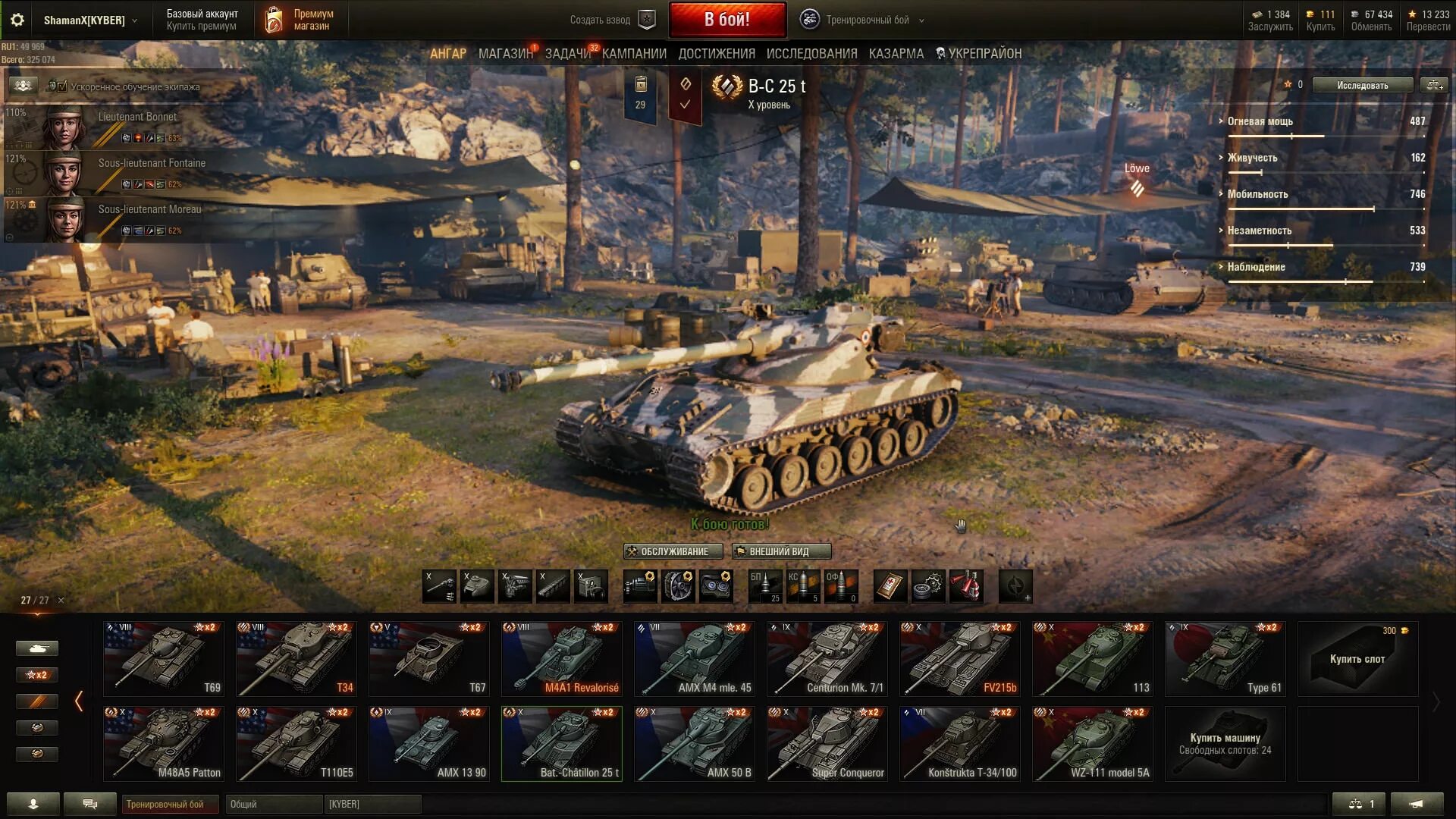The image size is (1456, 819).
Task: Open the ИССЛЕДОВАНИЯ tab
Action: point(811,54)
